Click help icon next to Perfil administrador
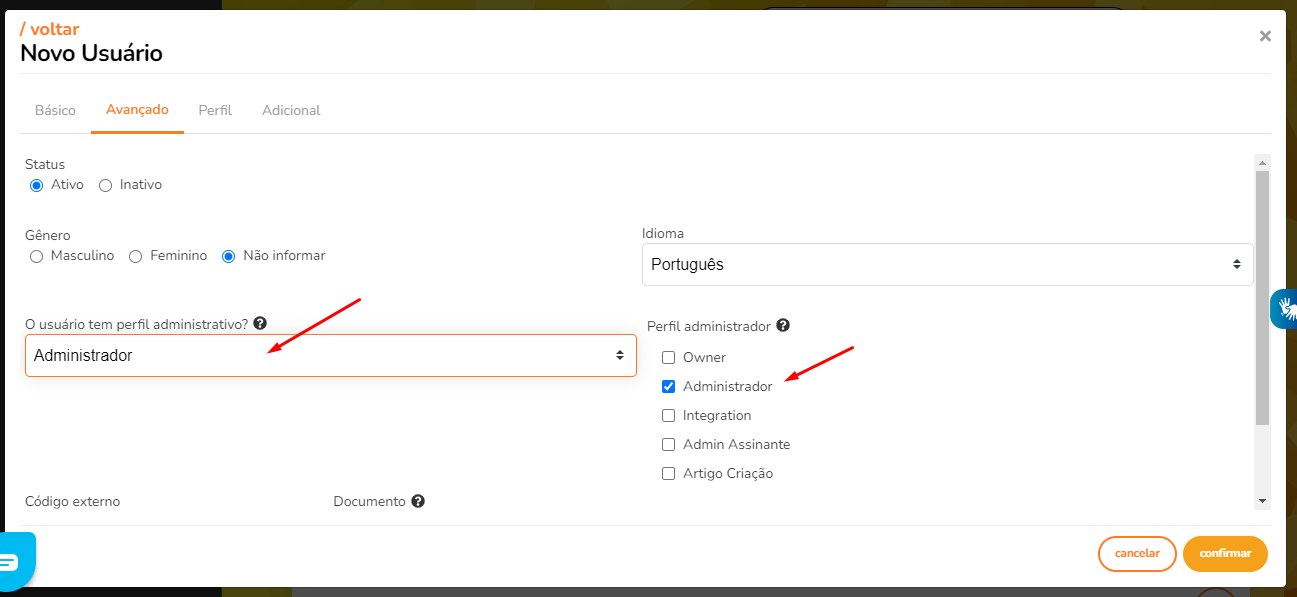The height and width of the screenshot is (597, 1297). point(783,325)
